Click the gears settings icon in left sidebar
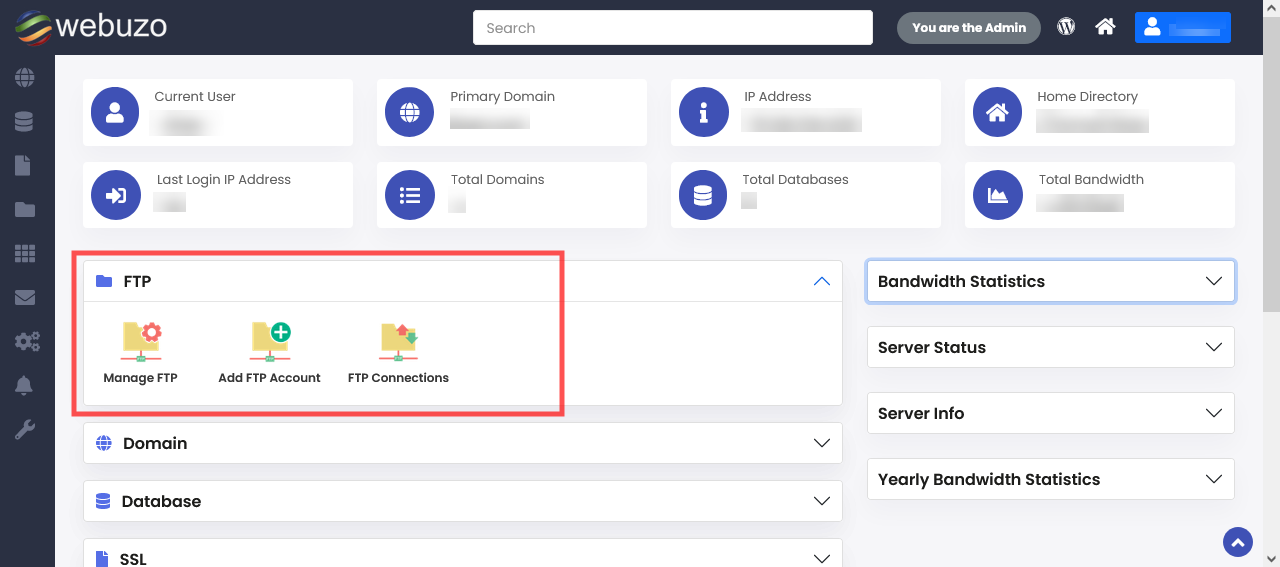Viewport: 1280px width, 567px height. click(27, 342)
